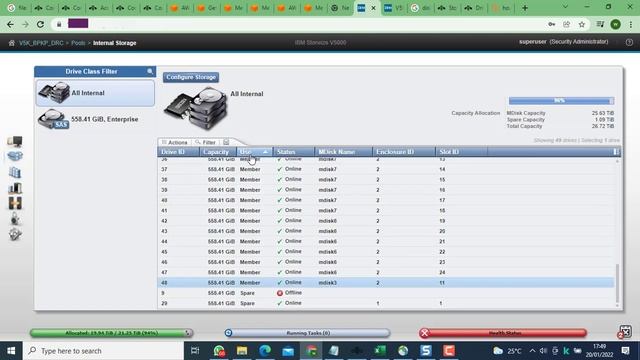Switch to the V5 browser tab
This screenshot has height=360, width=640.
(x=393, y=8)
